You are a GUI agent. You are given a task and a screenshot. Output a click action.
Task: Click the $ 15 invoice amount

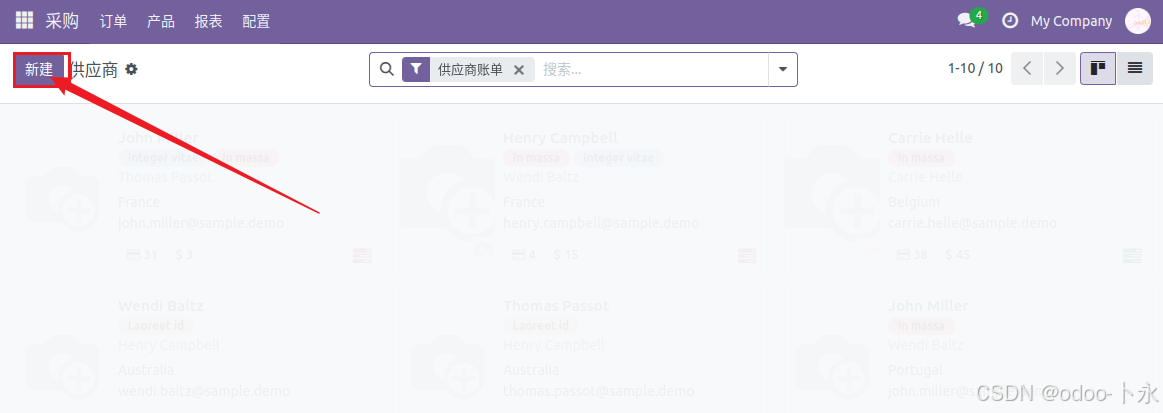(566, 254)
